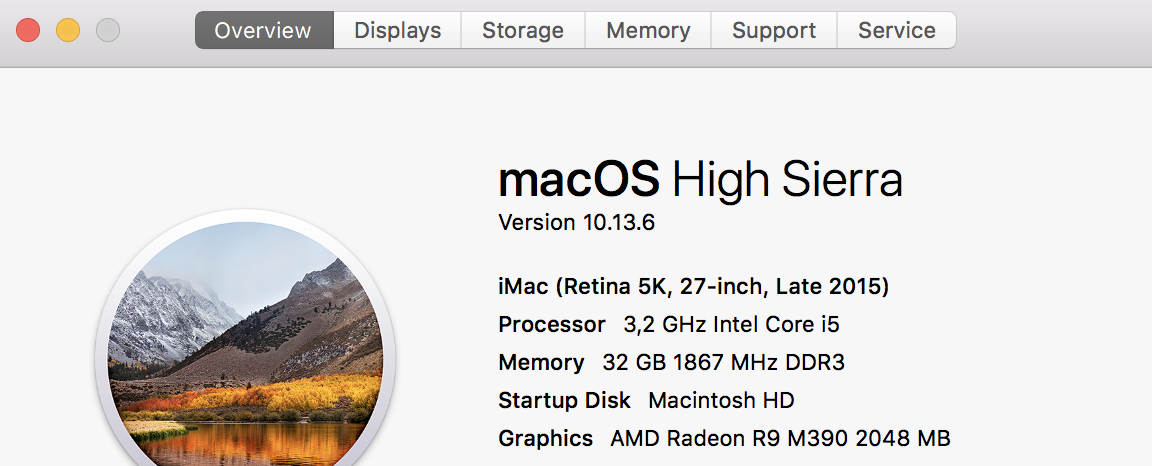Click the Processor label in specs
The width and height of the screenshot is (1152, 466).
(551, 325)
